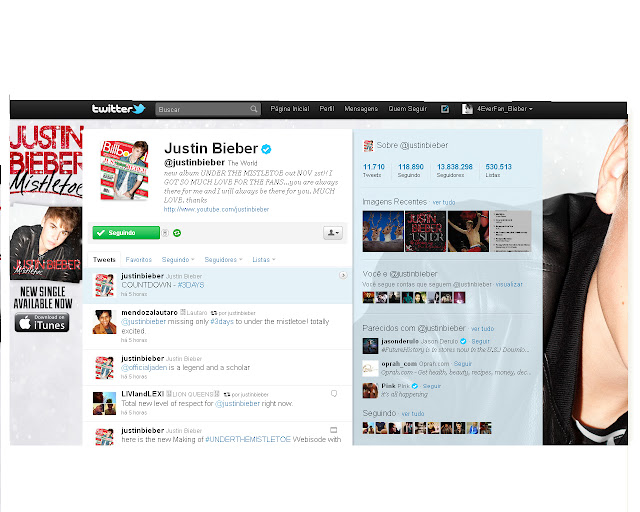Click the 4EverFan_Bieber account avatar

coord(467,109)
